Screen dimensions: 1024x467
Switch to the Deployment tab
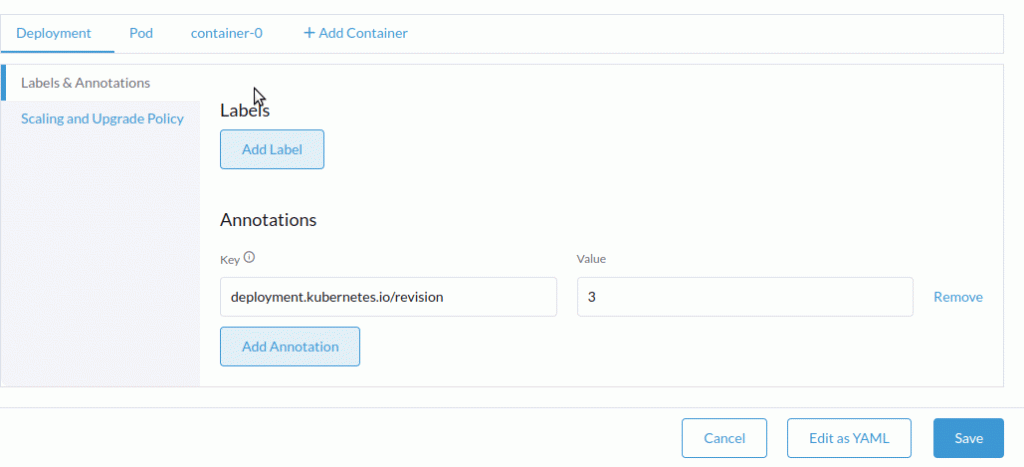(54, 33)
